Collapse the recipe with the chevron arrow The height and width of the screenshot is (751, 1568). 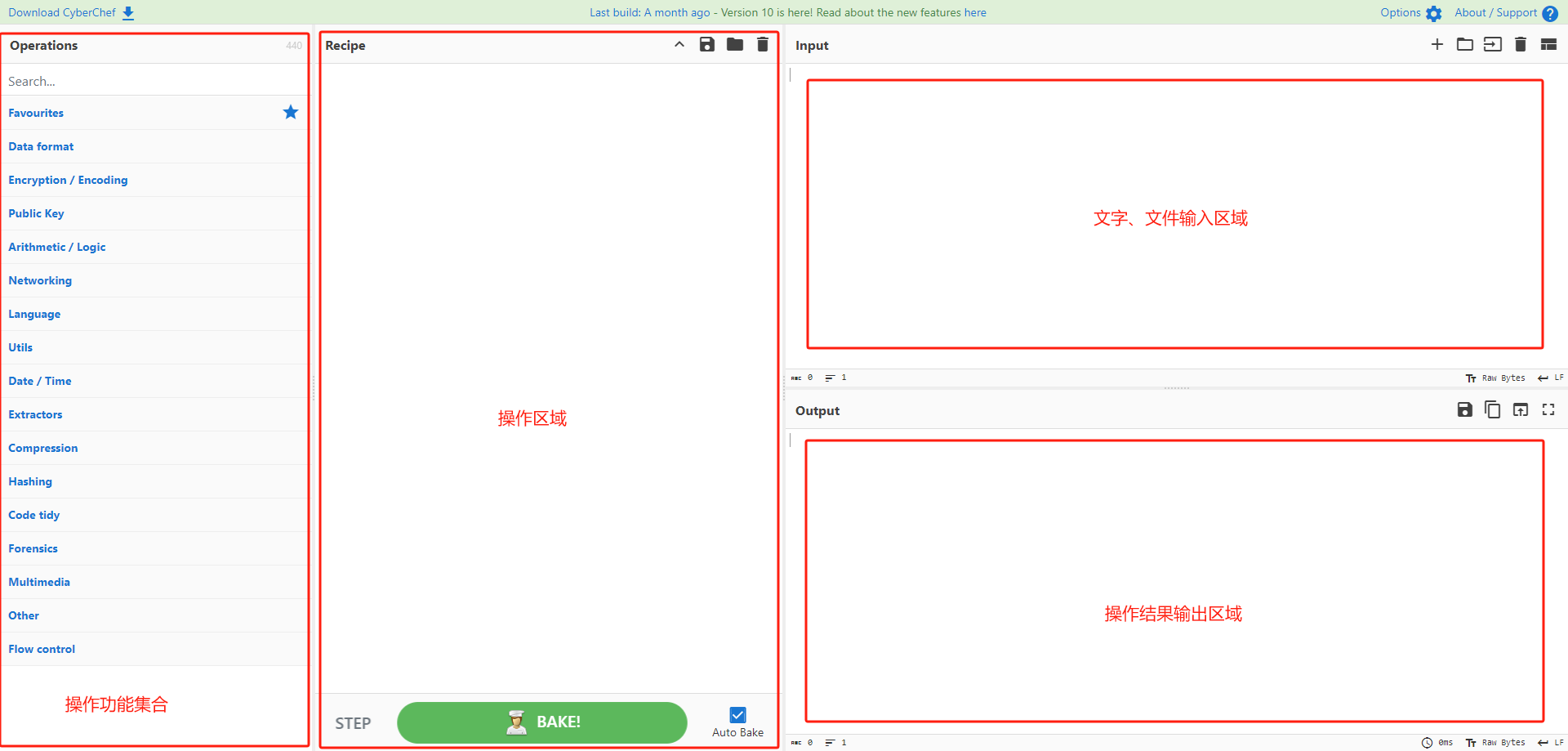pyautogui.click(x=679, y=45)
